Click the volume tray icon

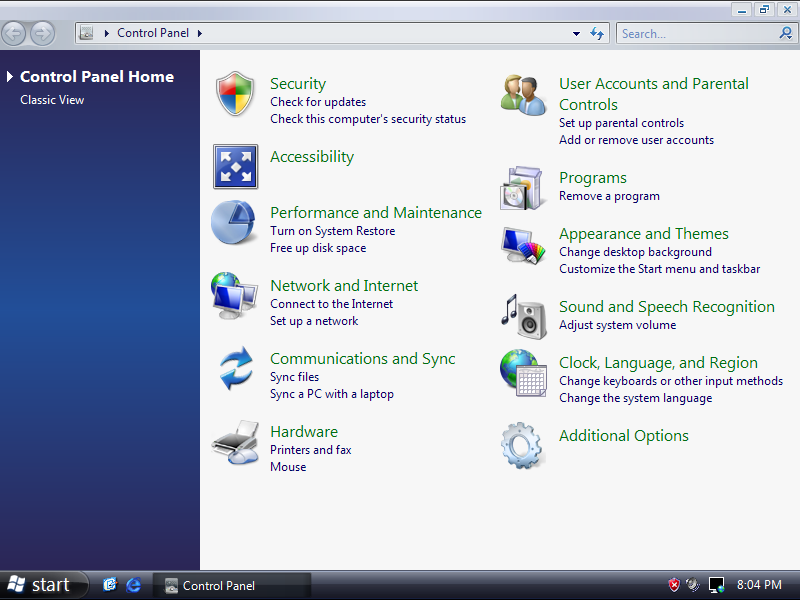(693, 584)
